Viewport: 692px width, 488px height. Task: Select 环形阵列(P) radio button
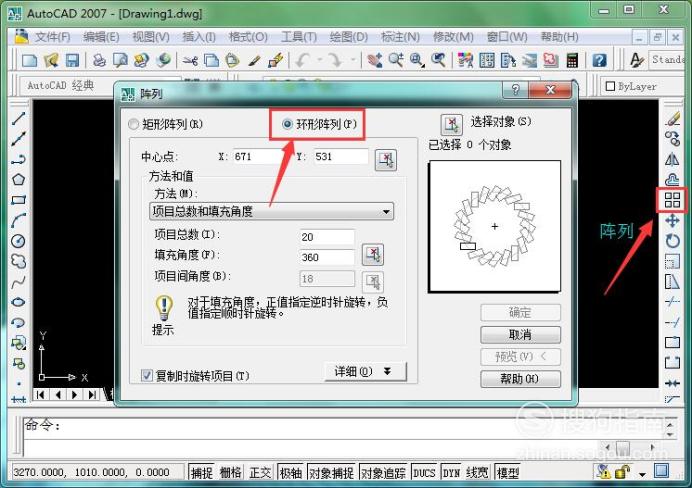click(319, 124)
